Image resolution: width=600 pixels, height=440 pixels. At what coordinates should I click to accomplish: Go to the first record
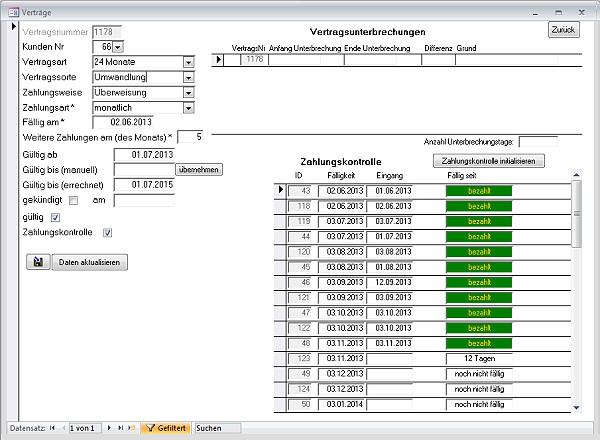point(51,428)
